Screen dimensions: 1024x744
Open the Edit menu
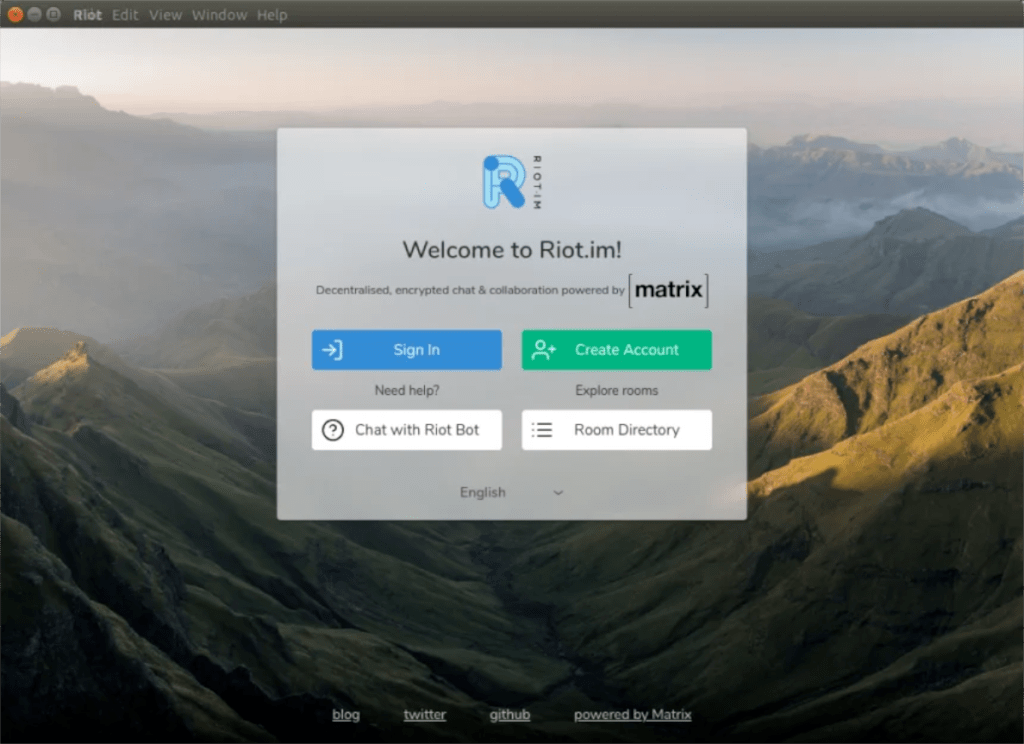point(124,15)
